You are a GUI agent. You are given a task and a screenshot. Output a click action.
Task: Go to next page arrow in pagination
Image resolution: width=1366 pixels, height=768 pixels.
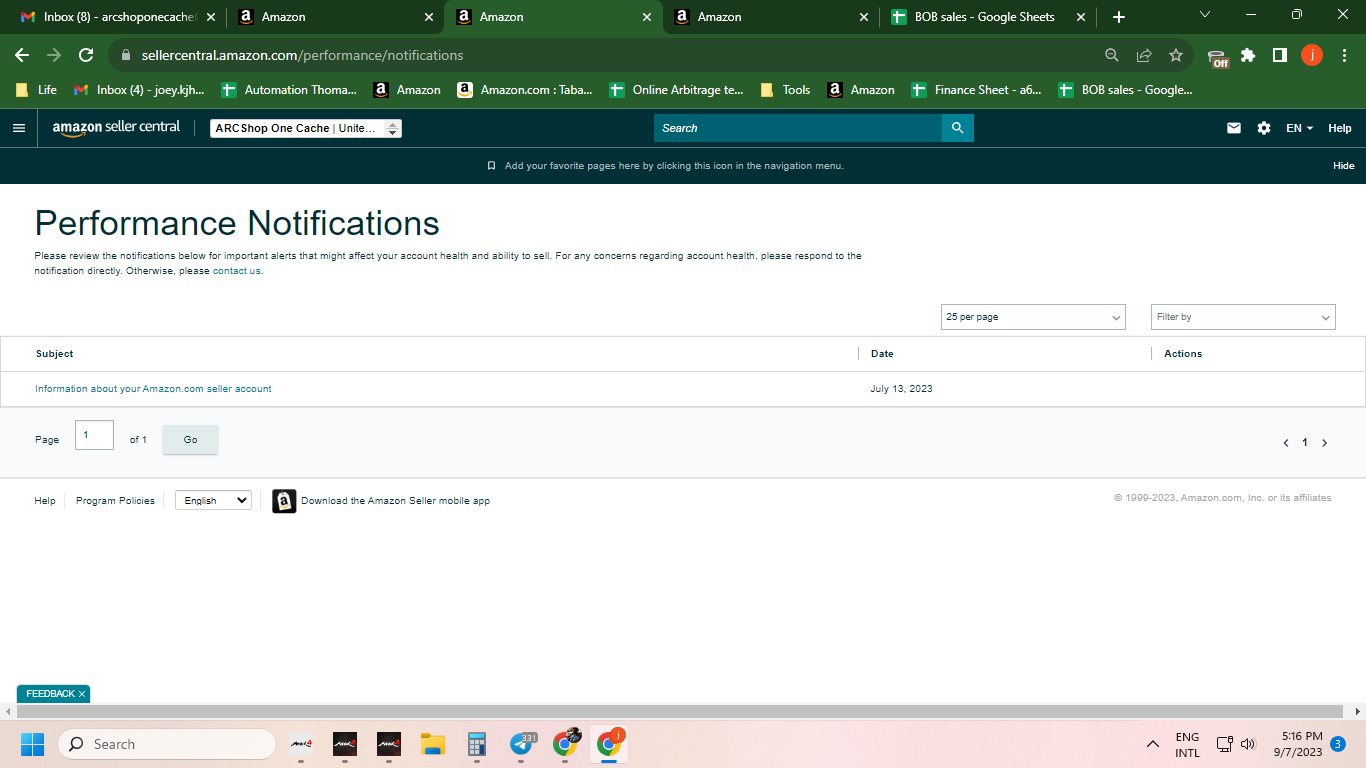click(1325, 443)
